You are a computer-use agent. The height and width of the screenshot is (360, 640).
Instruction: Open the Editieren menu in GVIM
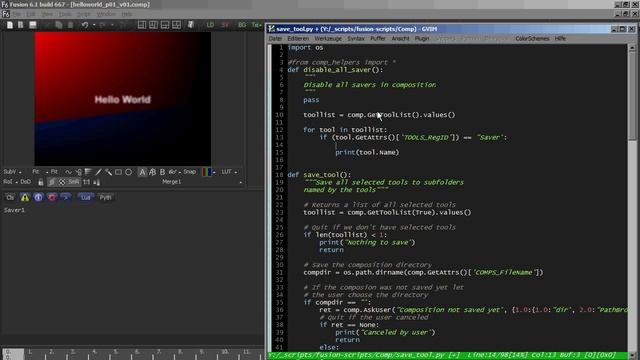tap(298, 38)
